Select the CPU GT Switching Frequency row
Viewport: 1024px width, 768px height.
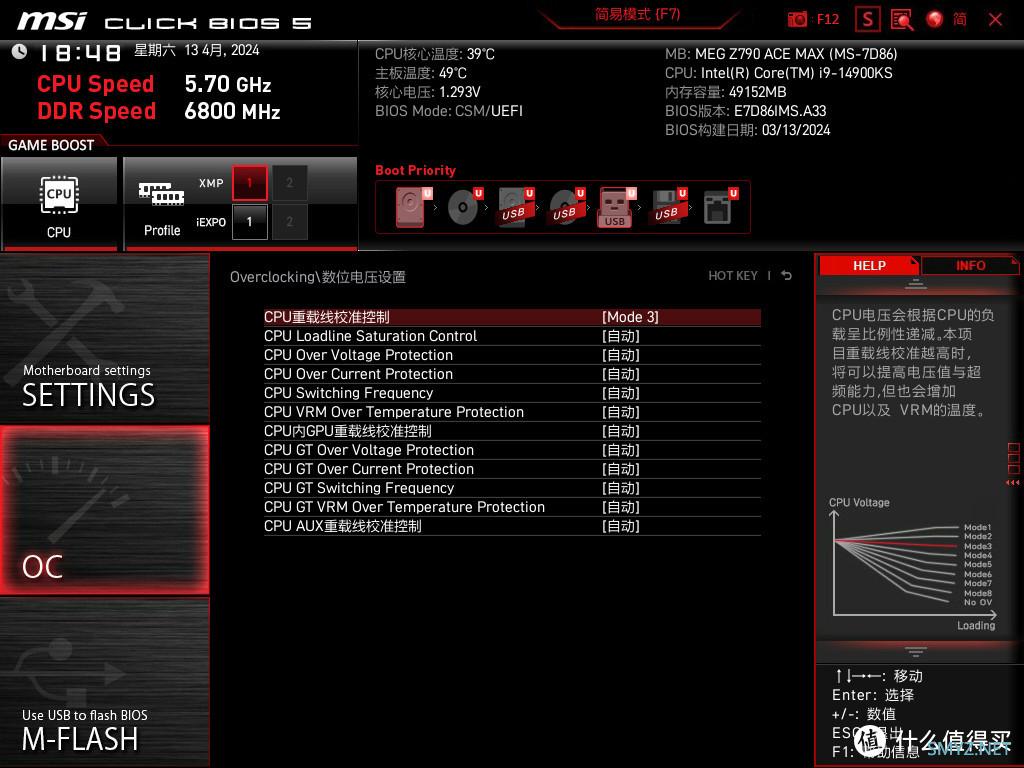pos(512,488)
